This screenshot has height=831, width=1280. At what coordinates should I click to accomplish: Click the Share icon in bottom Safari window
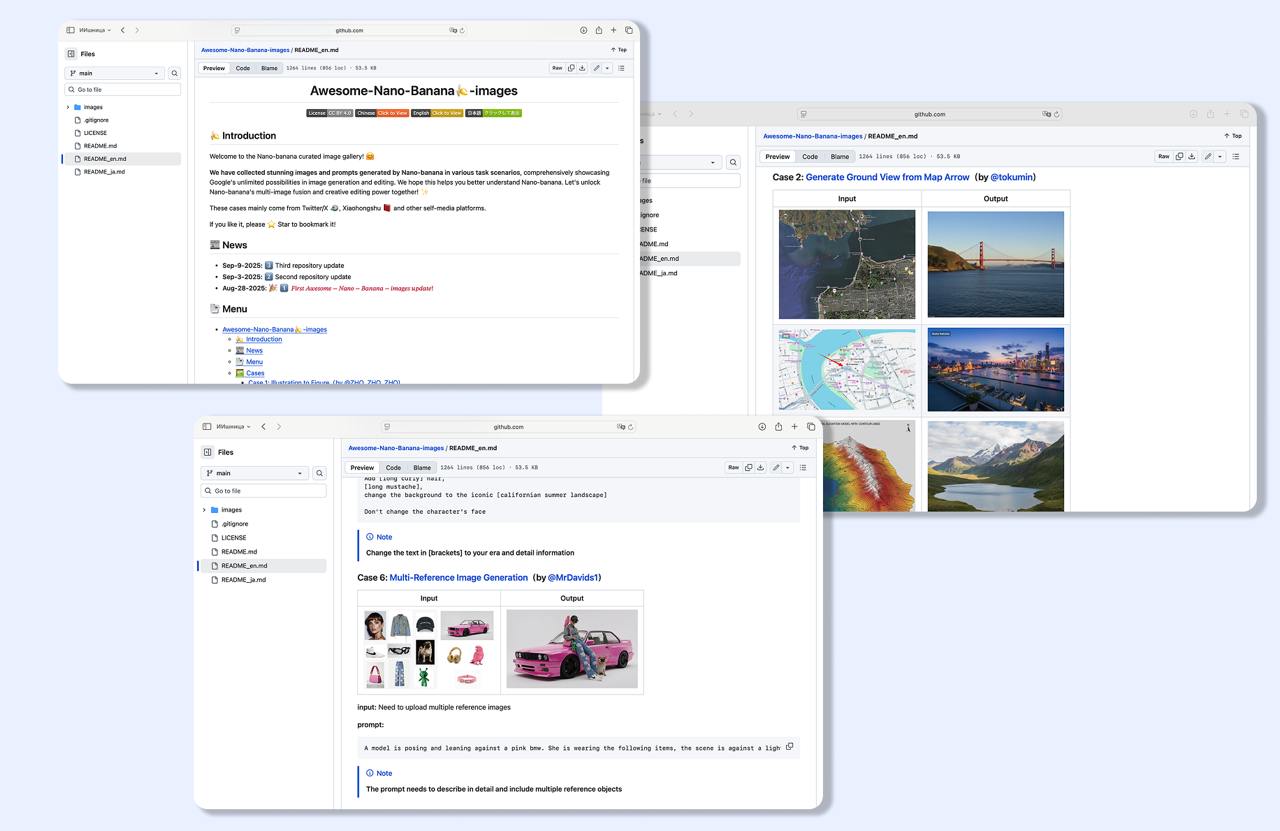(778, 426)
